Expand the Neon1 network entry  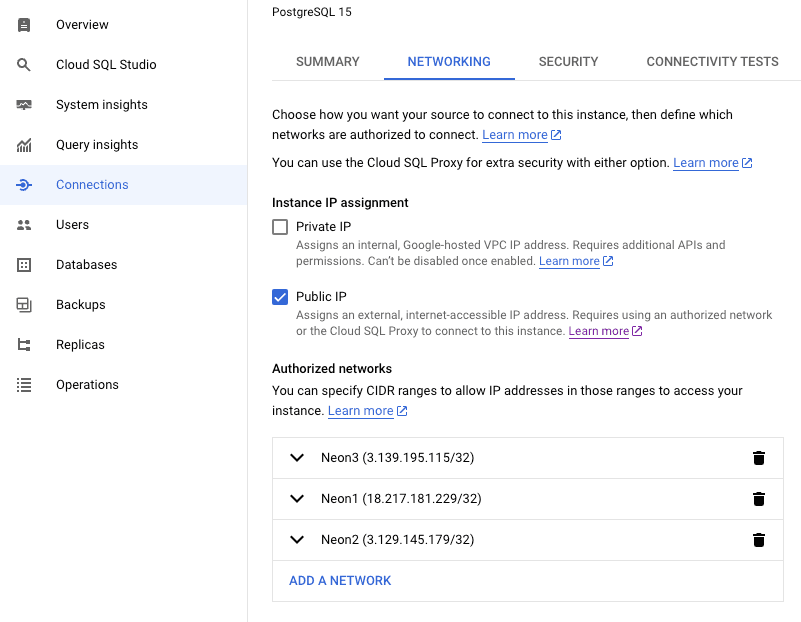click(x=296, y=498)
